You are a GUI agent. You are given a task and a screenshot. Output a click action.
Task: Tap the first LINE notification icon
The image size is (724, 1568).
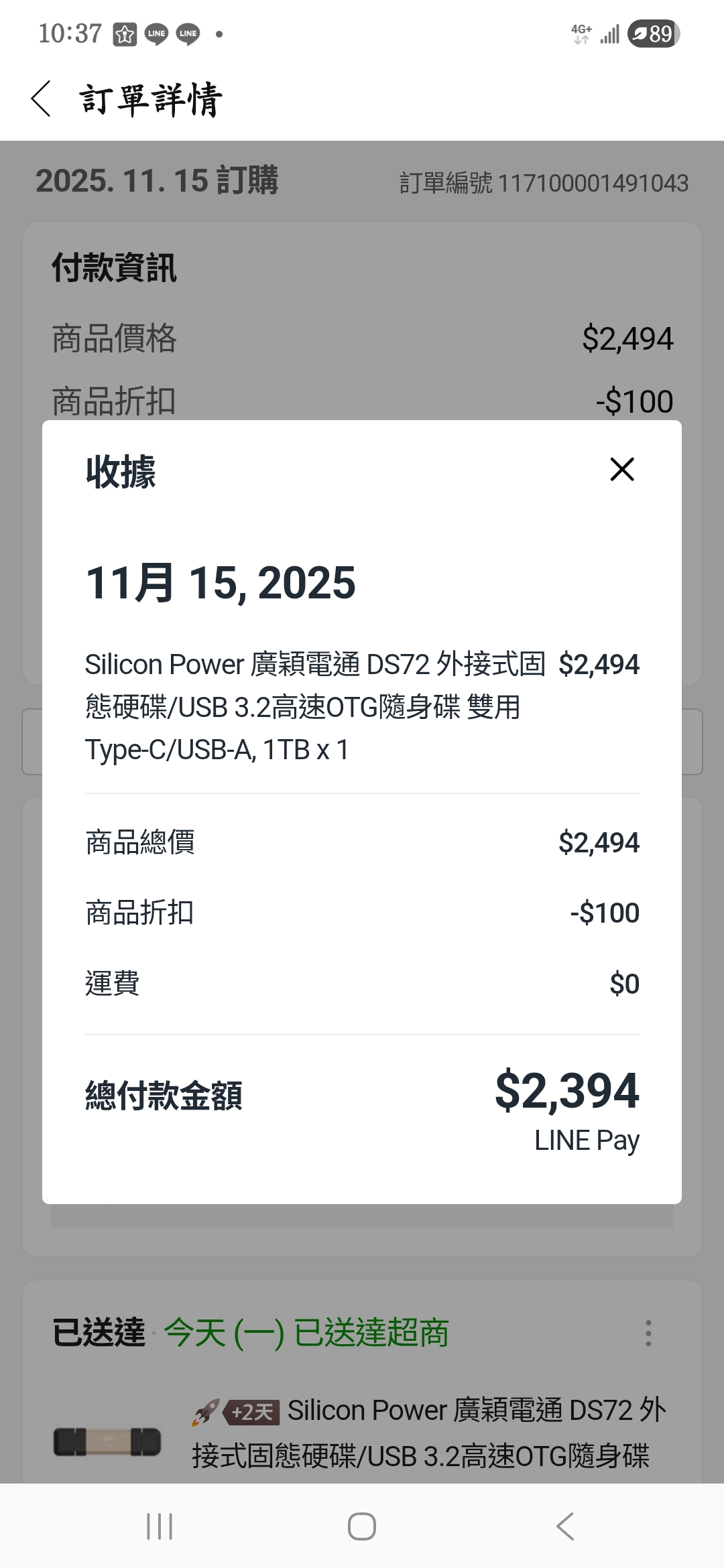pos(156,34)
